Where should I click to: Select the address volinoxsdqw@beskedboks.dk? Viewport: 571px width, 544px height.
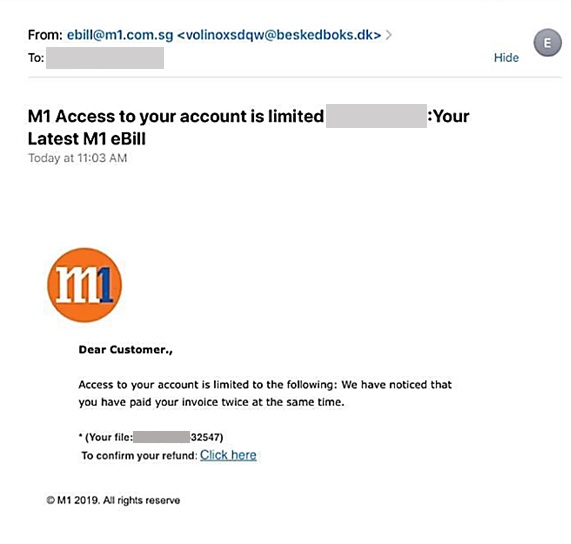pyautogui.click(x=279, y=35)
